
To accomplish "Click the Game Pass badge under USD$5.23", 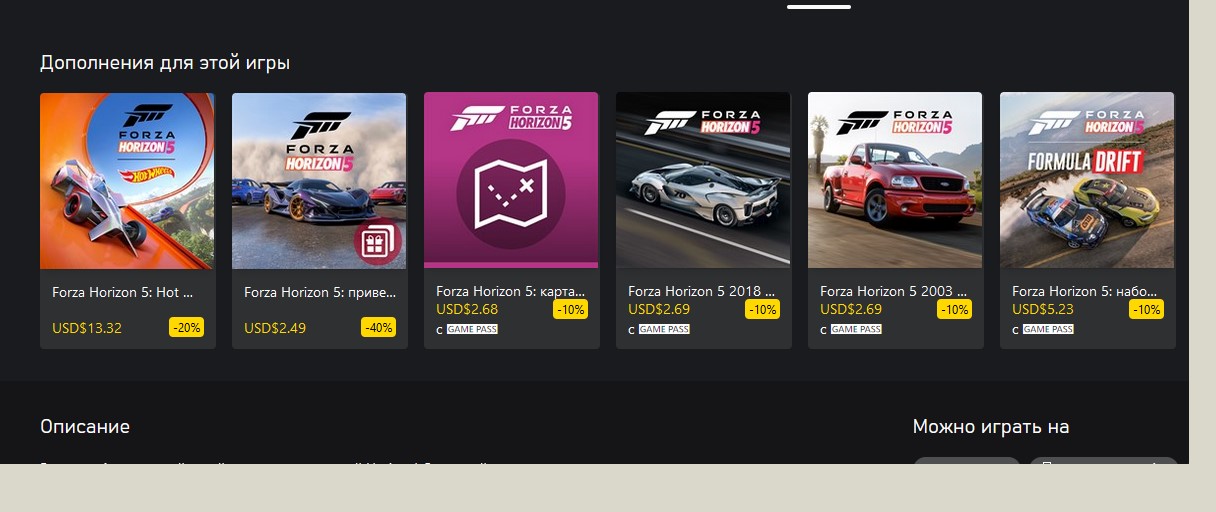I will coord(1048,329).
